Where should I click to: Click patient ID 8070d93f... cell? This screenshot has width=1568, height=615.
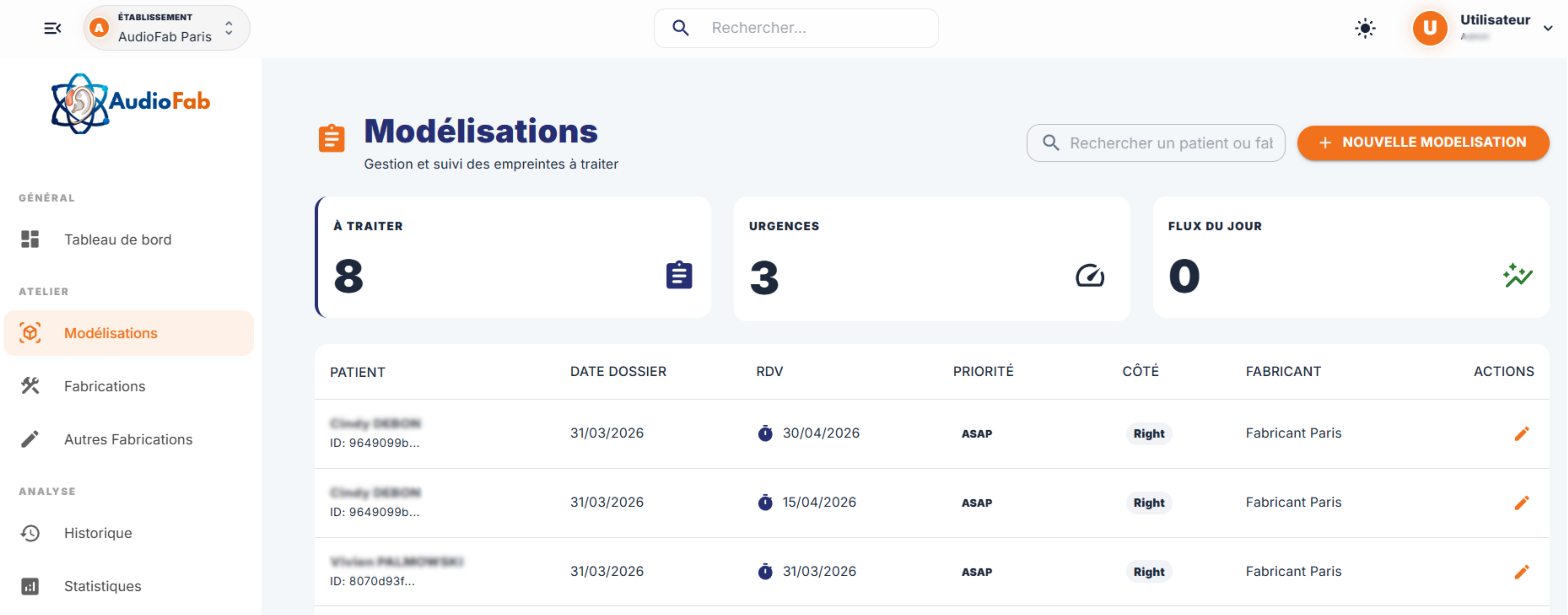pos(372,582)
